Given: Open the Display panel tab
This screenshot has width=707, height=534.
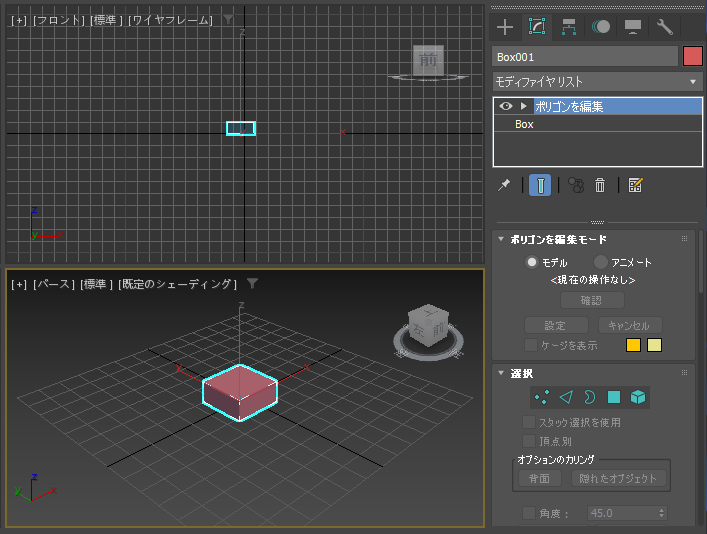Looking at the screenshot, I should pyautogui.click(x=633, y=27).
